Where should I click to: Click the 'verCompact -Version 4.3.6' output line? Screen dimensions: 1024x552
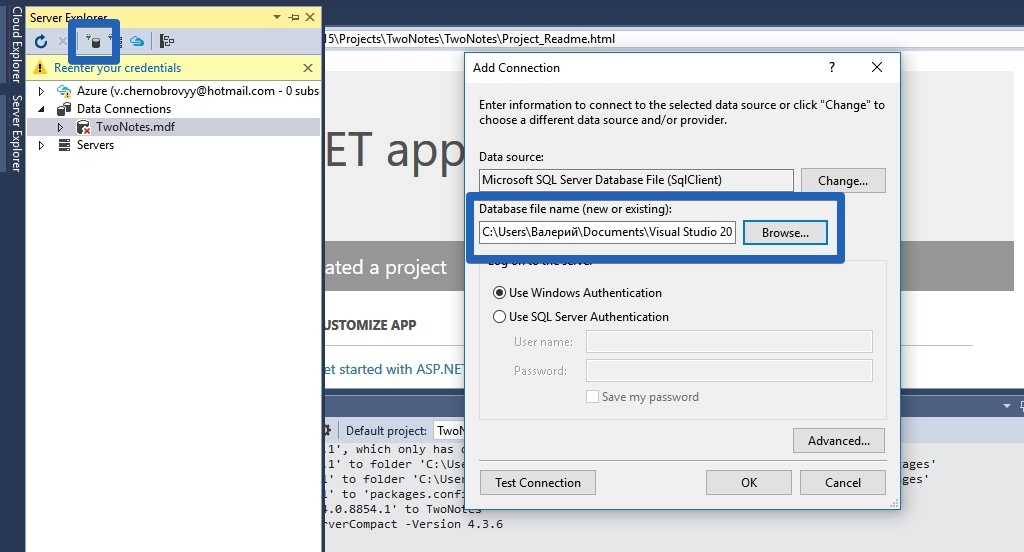click(414, 524)
